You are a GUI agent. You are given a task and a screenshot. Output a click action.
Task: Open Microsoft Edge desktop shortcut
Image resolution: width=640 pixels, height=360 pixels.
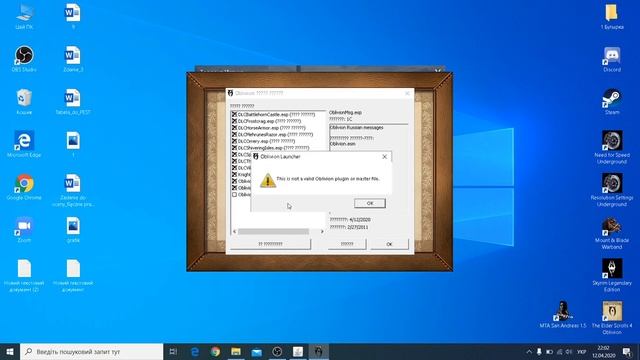coord(24,144)
